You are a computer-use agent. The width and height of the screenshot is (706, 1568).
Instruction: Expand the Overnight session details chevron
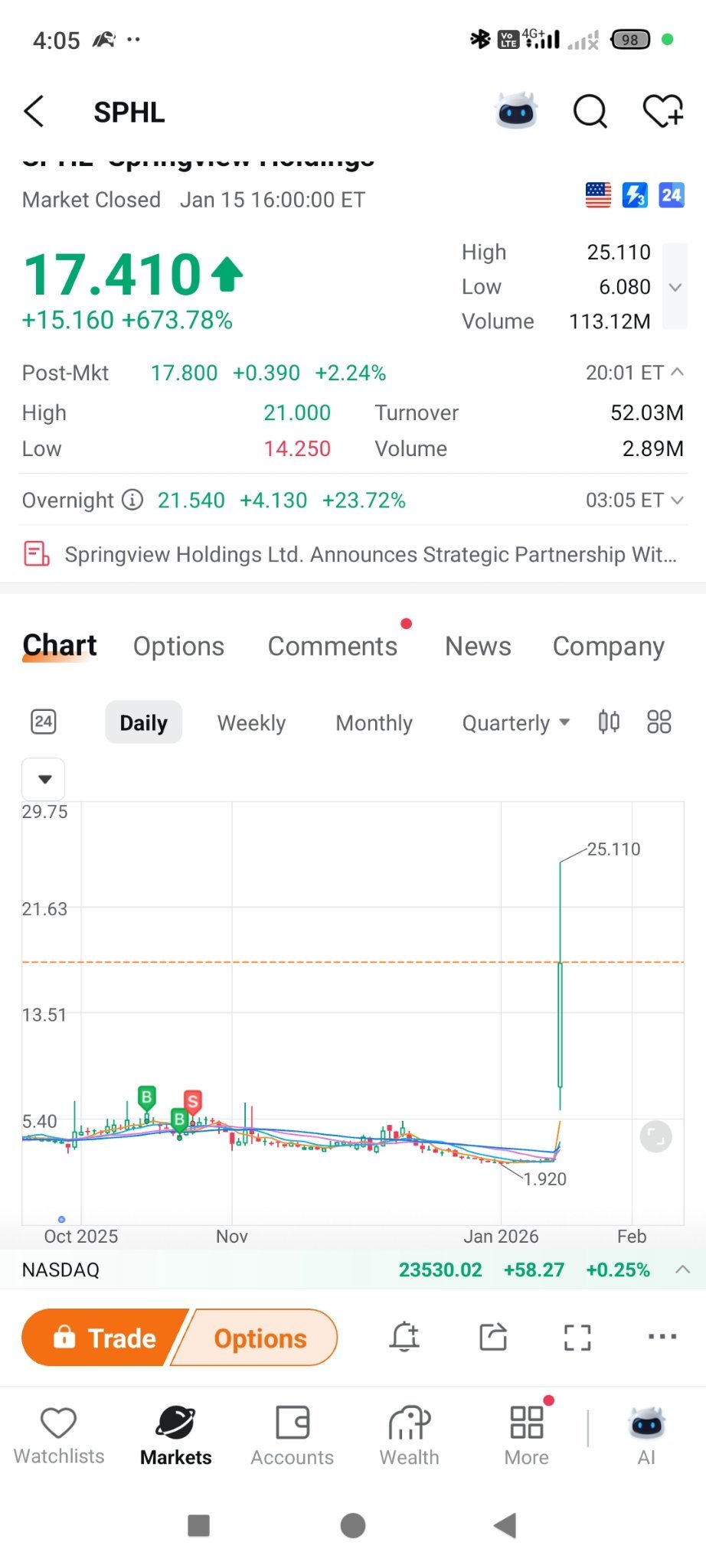point(677,500)
